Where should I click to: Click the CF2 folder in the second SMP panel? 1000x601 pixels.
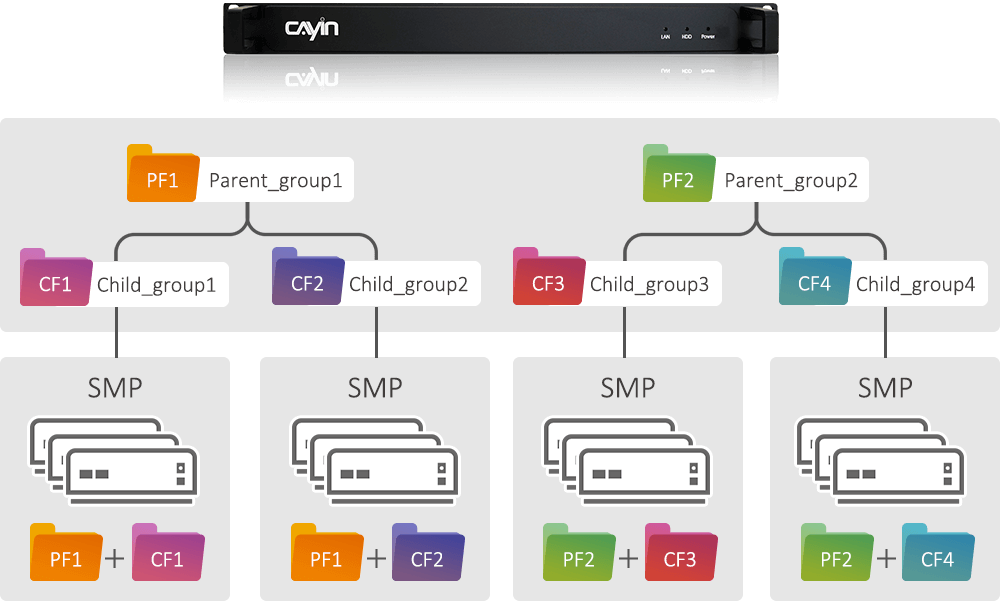428,553
